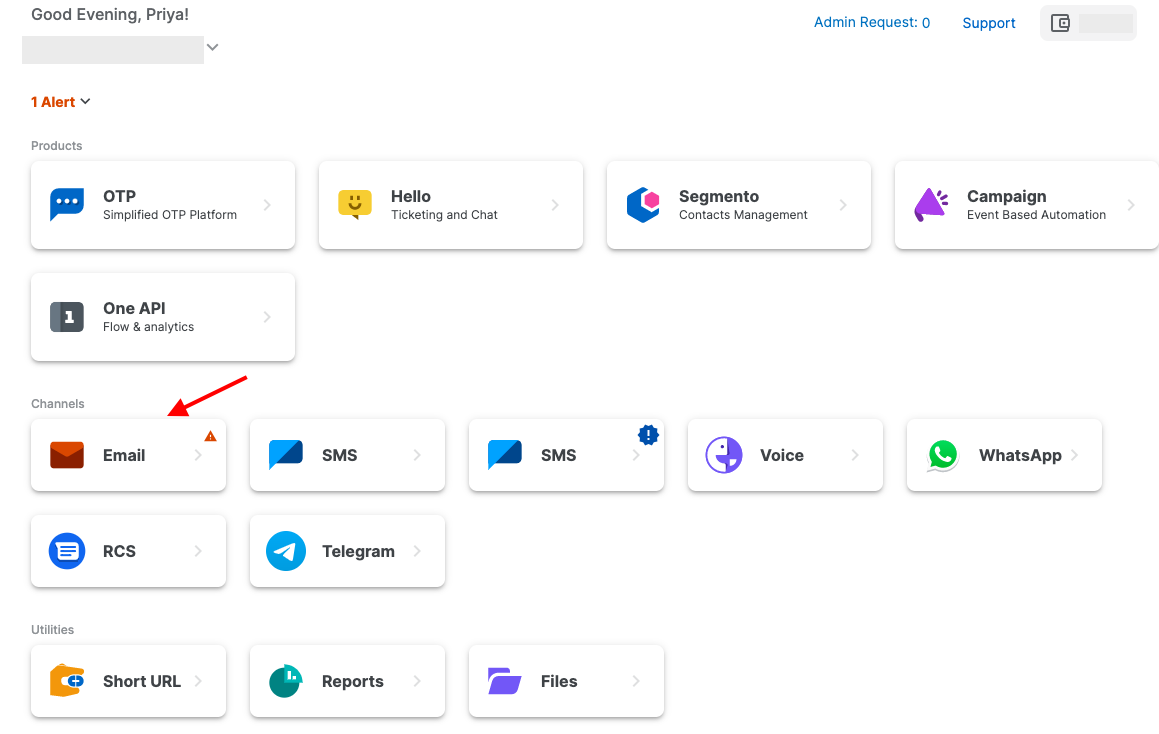
Task: Select the WhatsApp channel label
Action: click(x=1020, y=455)
